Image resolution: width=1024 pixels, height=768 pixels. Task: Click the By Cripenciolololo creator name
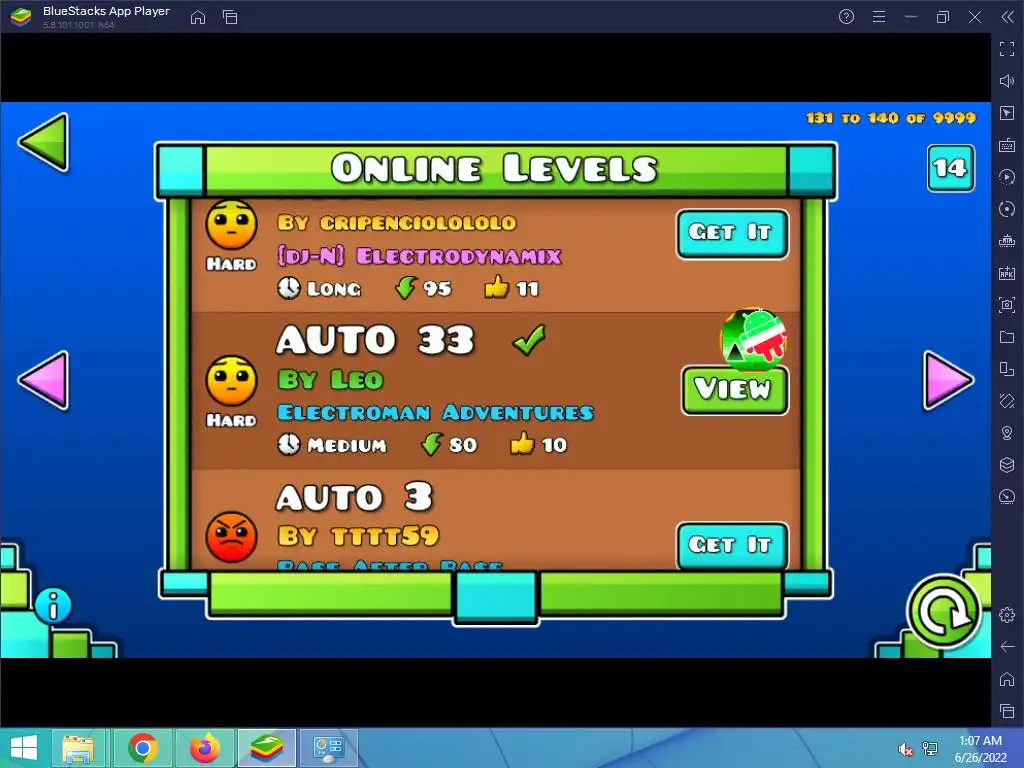coord(397,223)
